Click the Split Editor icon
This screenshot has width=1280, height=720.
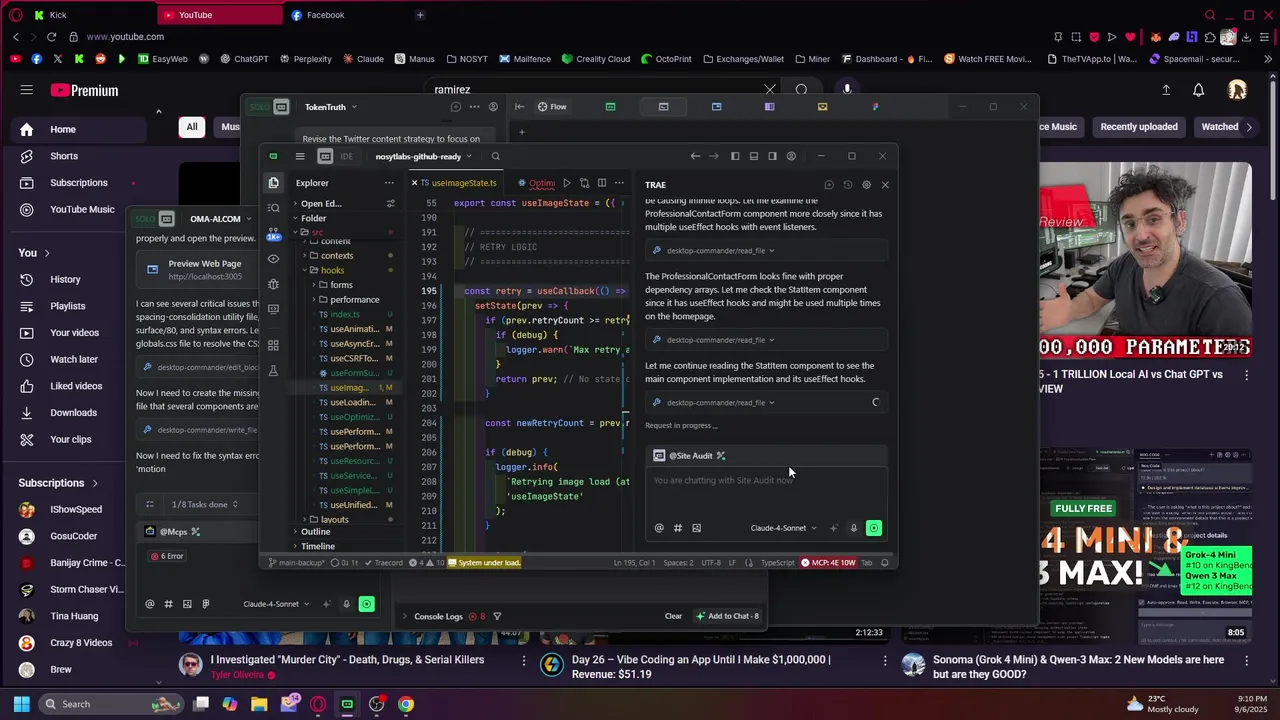(601, 183)
